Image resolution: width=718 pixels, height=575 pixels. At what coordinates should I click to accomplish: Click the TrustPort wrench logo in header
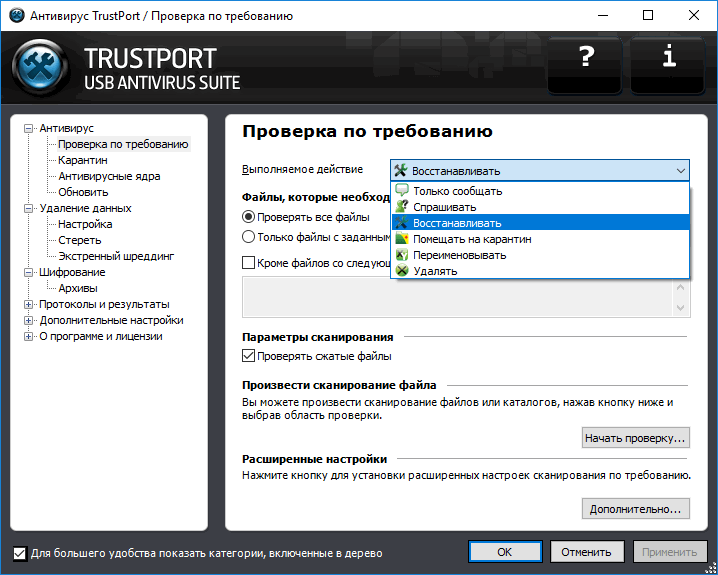[x=41, y=67]
